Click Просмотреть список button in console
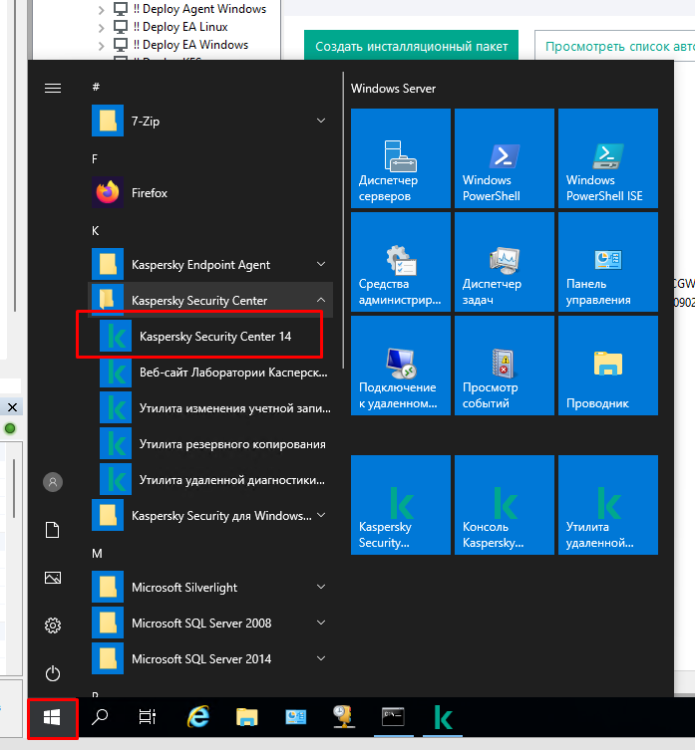 click(x=615, y=46)
